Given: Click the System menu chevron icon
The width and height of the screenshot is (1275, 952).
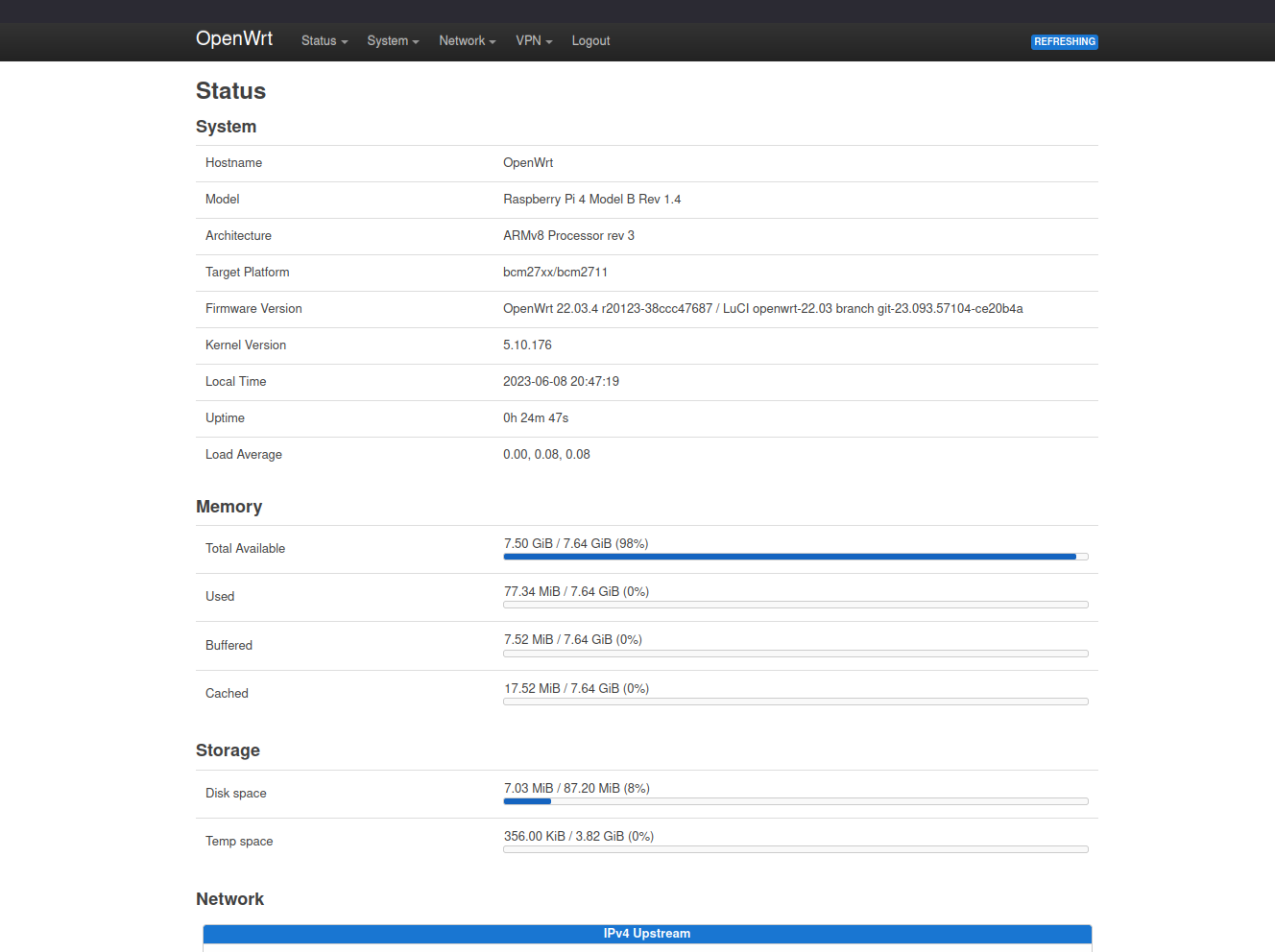Looking at the screenshot, I should pos(414,41).
